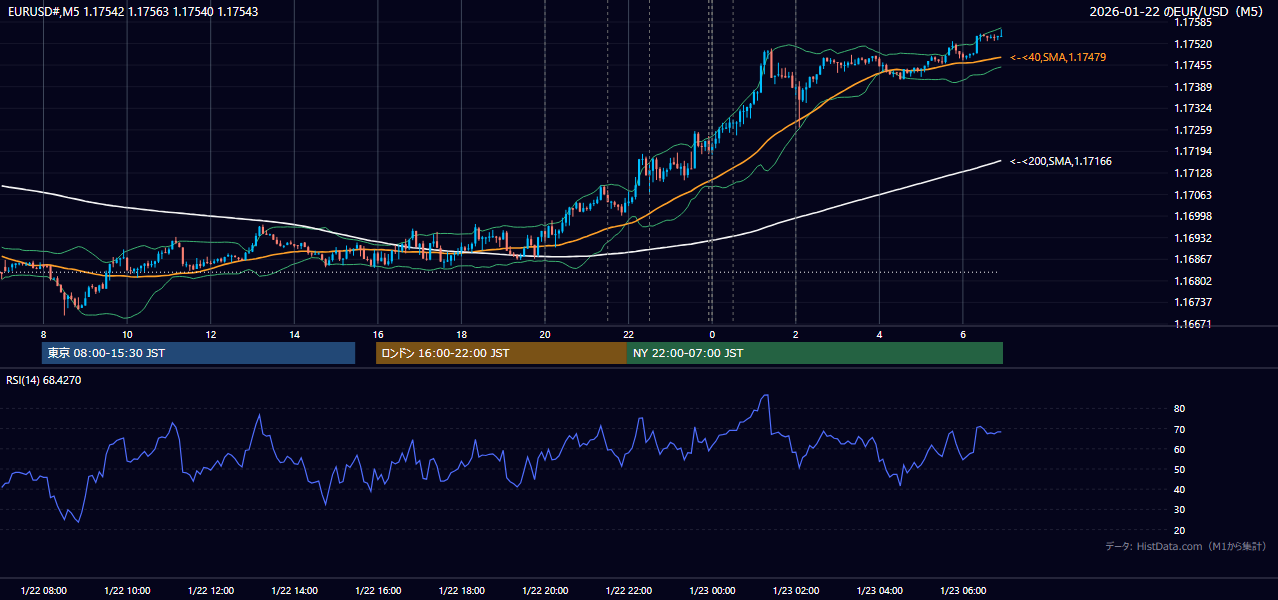The width and height of the screenshot is (1278, 600).
Task: Click RSI scale level 30
Action: click(1179, 510)
